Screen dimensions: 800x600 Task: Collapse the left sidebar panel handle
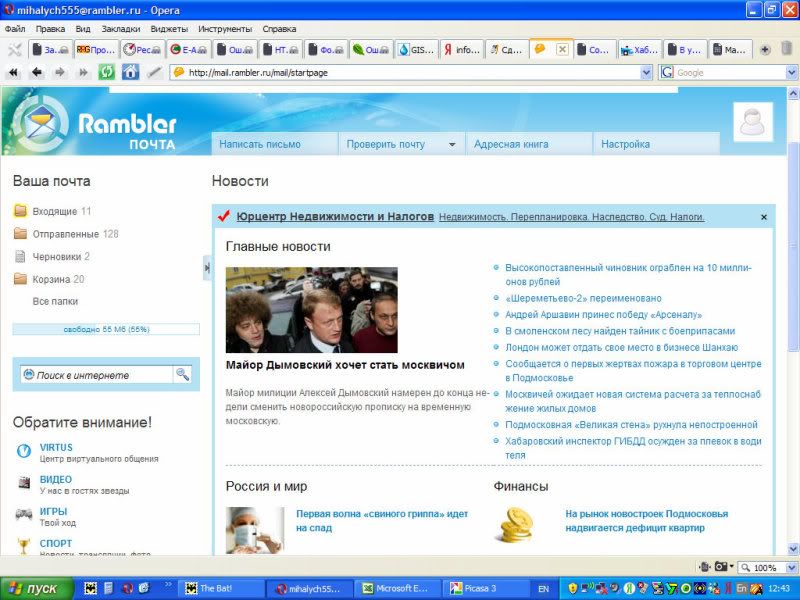[207, 267]
